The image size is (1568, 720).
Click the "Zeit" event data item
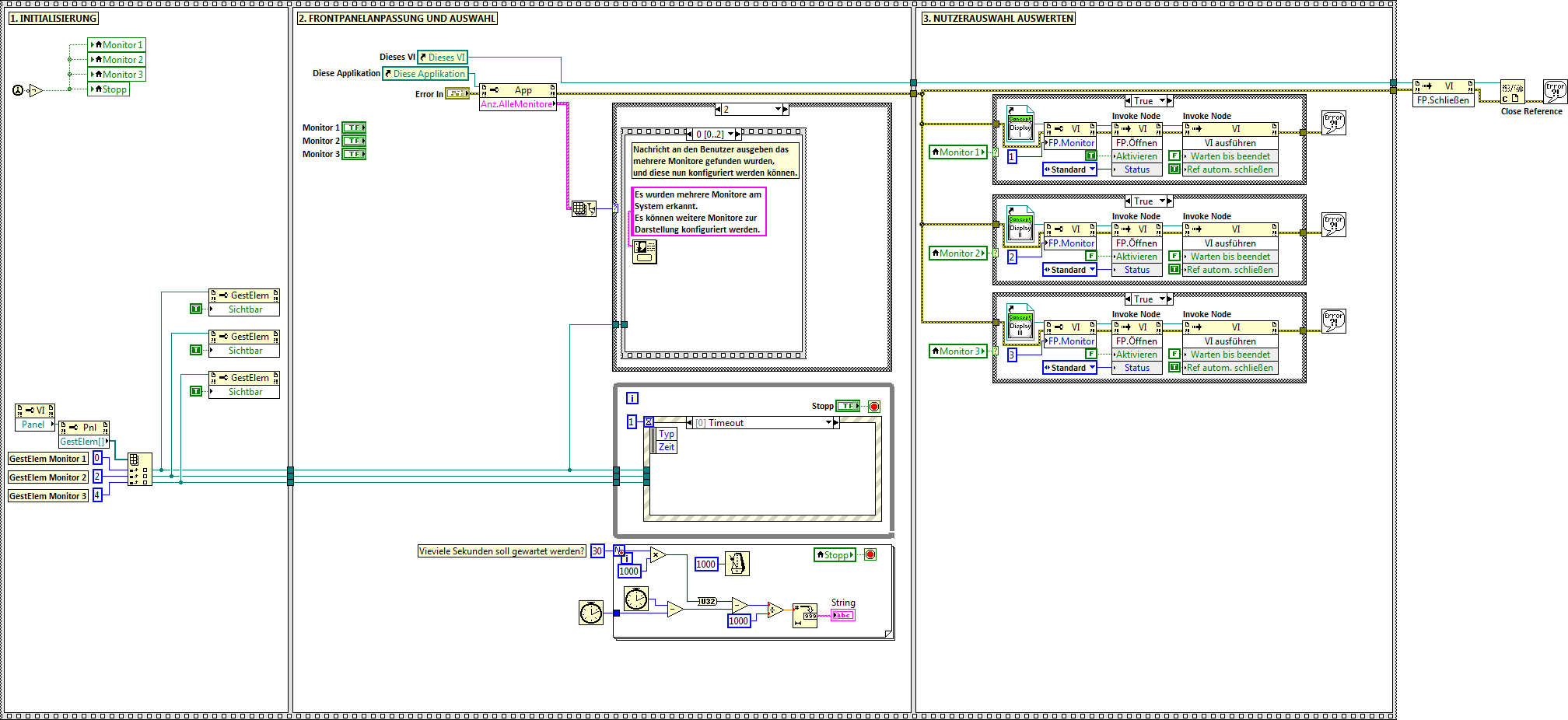coord(667,447)
